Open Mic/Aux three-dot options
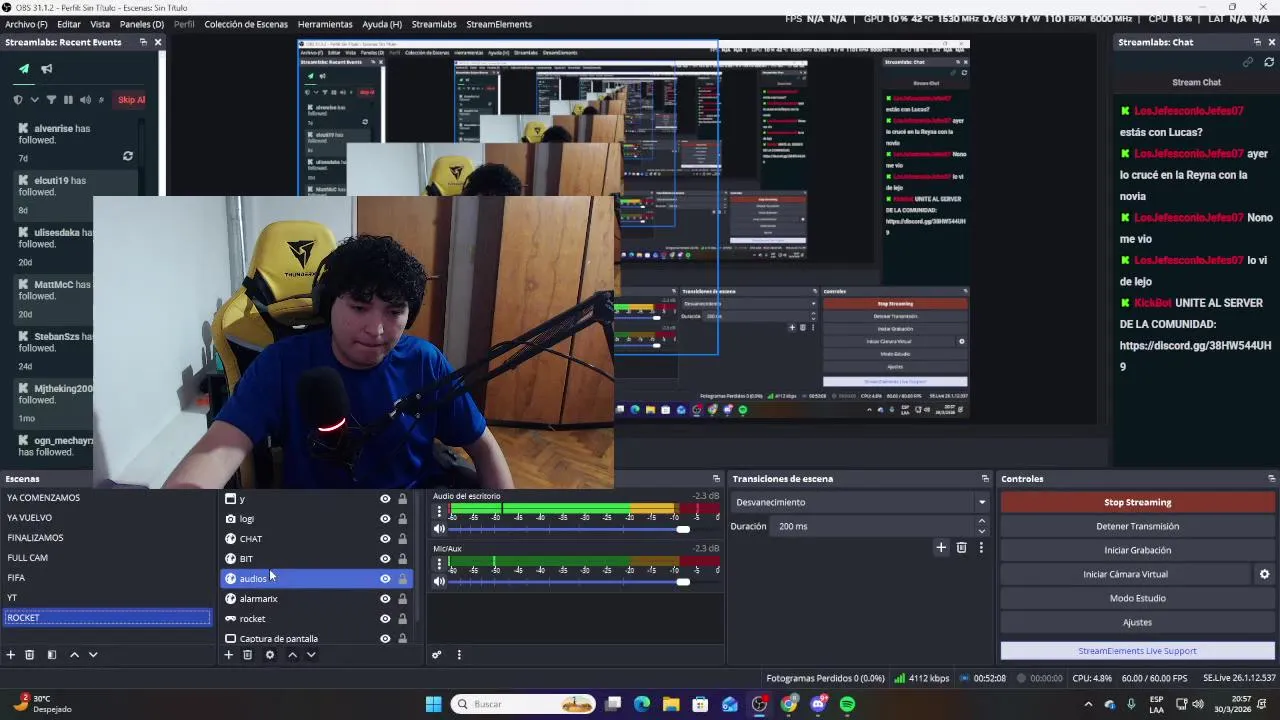This screenshot has width=1280, height=720. click(x=439, y=563)
